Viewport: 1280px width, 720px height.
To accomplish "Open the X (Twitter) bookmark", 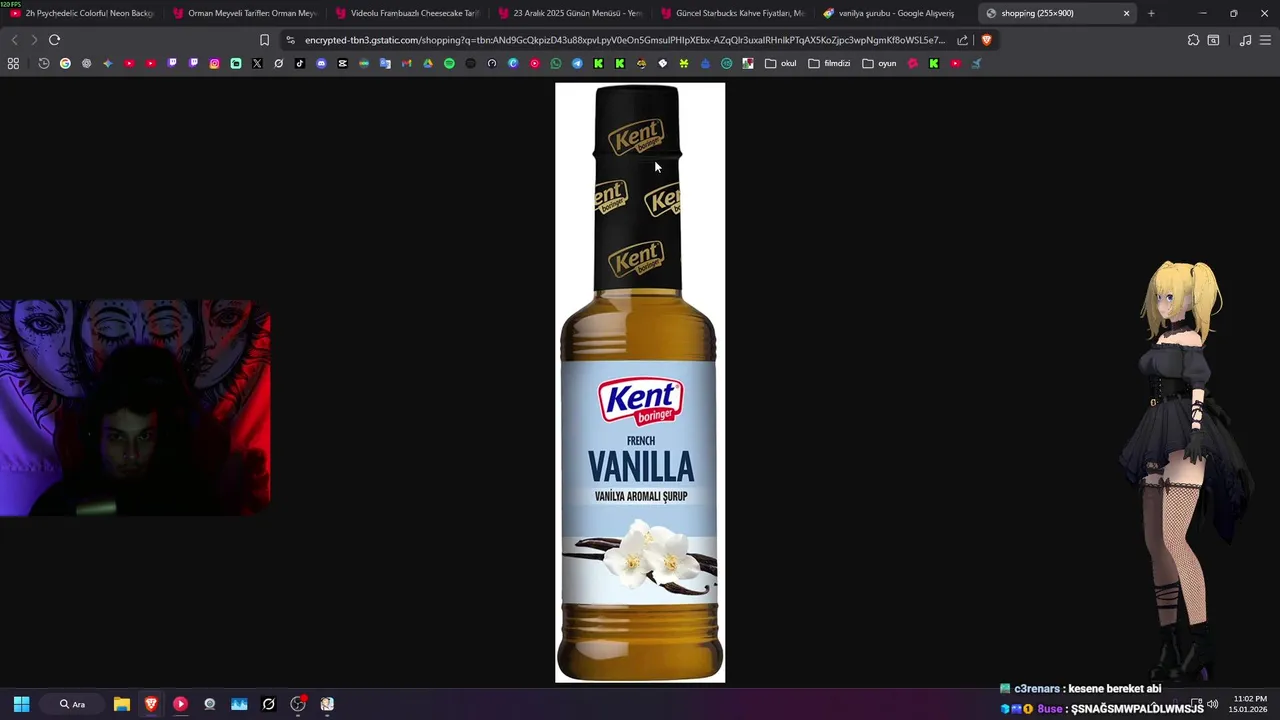I will [257, 63].
